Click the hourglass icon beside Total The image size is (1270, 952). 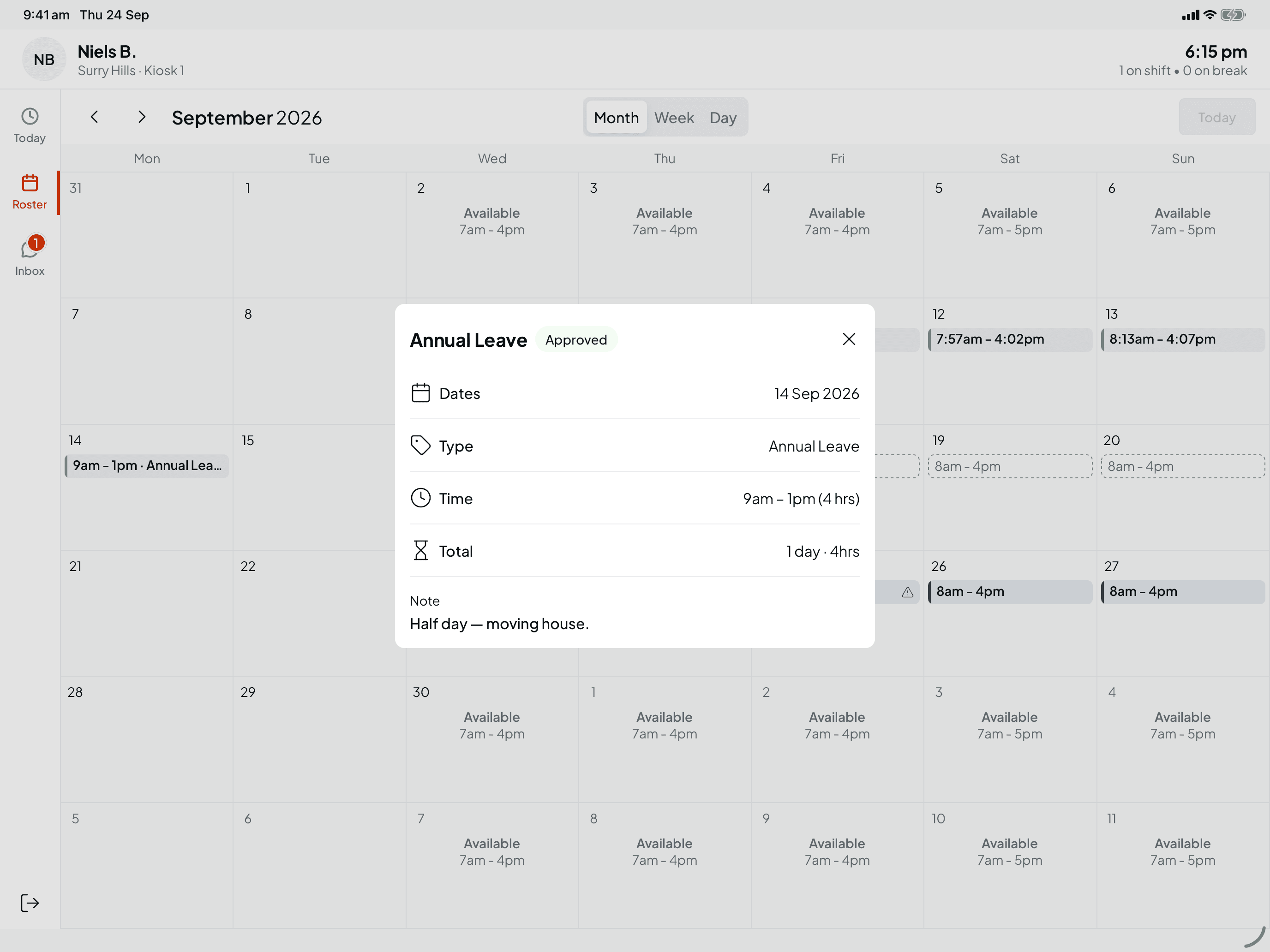(420, 551)
